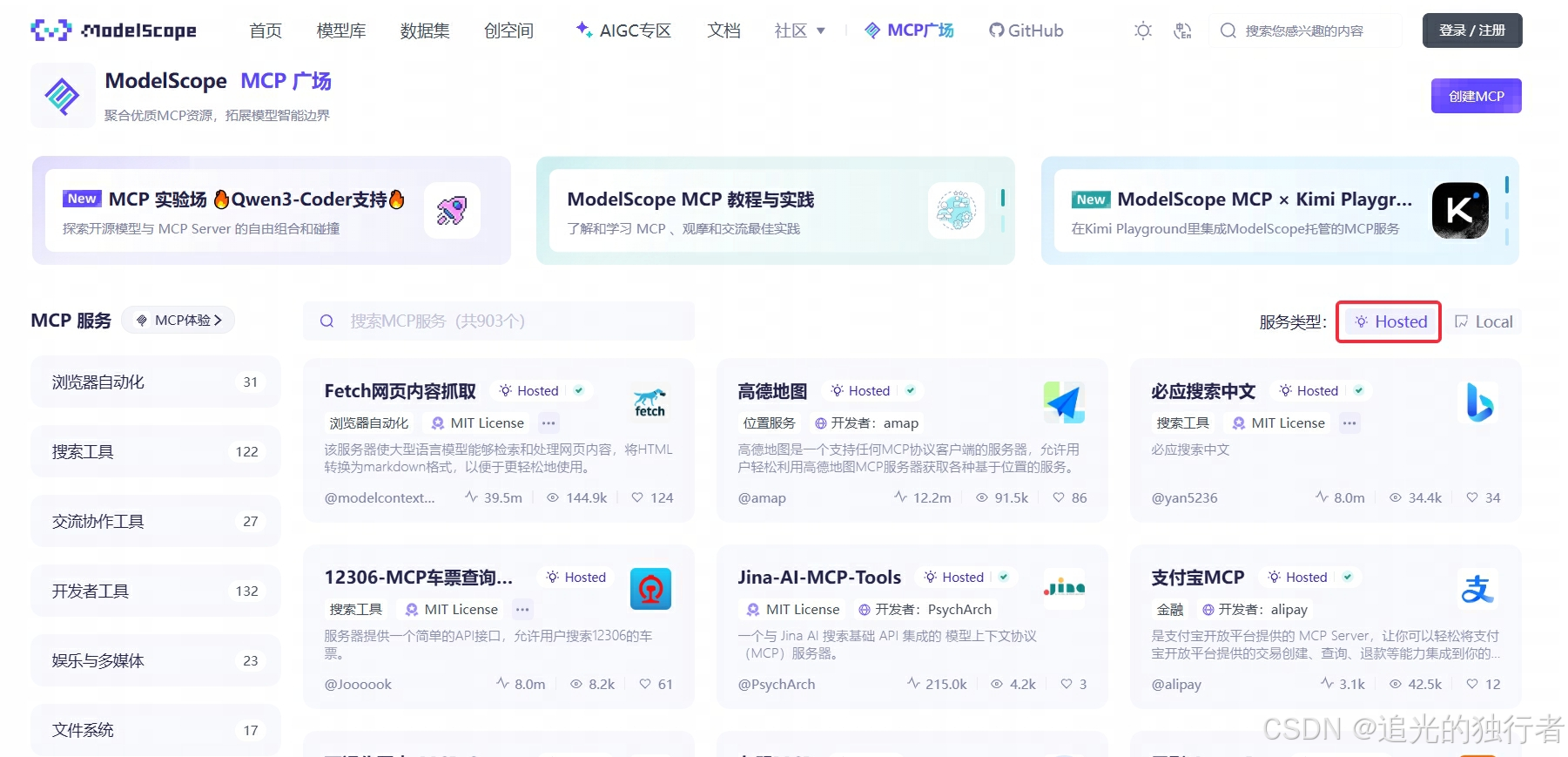Screen dimensions: 1568x757
Task: Select the Local service type filter
Action: click(x=1484, y=321)
